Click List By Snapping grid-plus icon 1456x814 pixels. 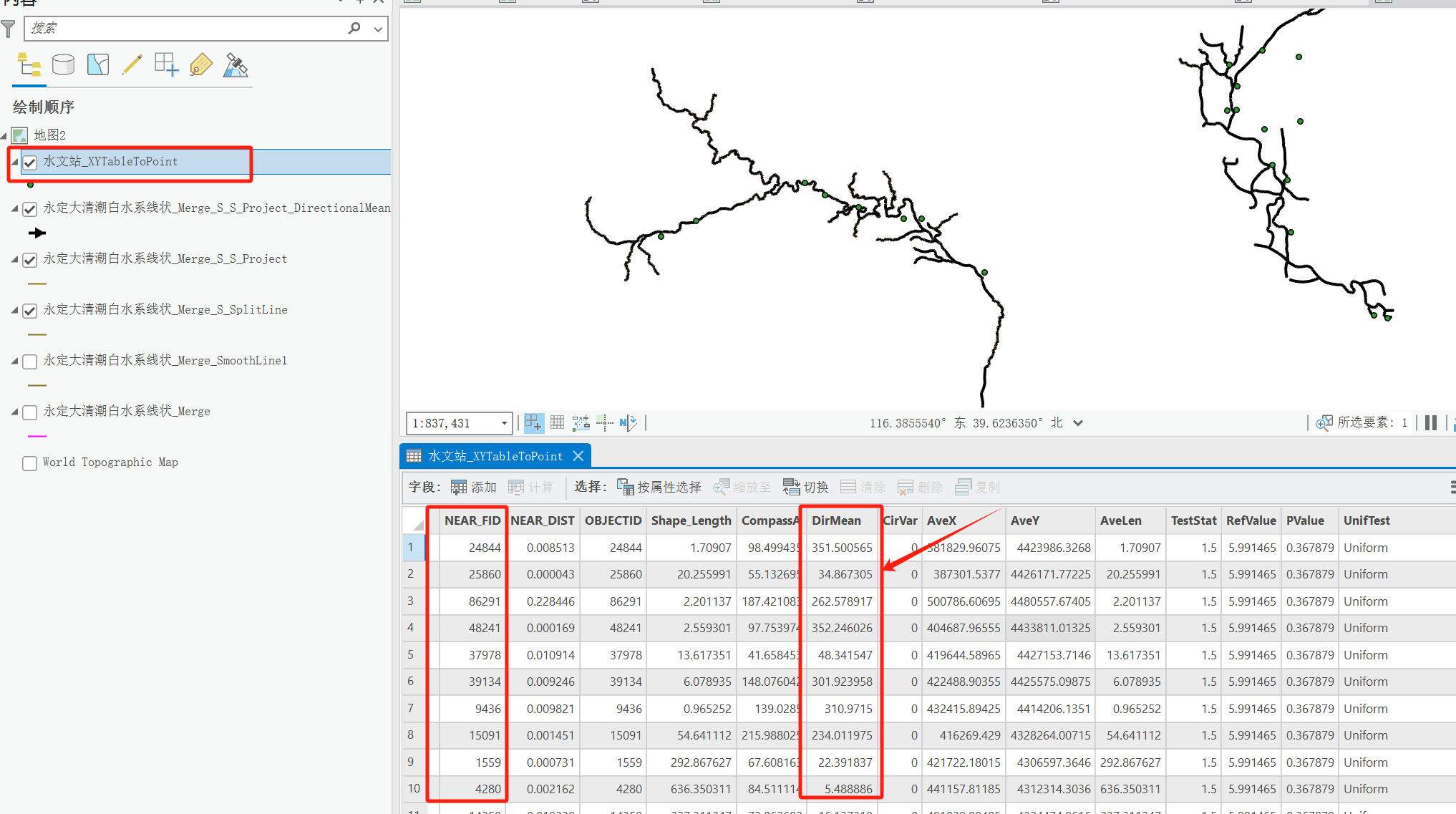pyautogui.click(x=166, y=65)
